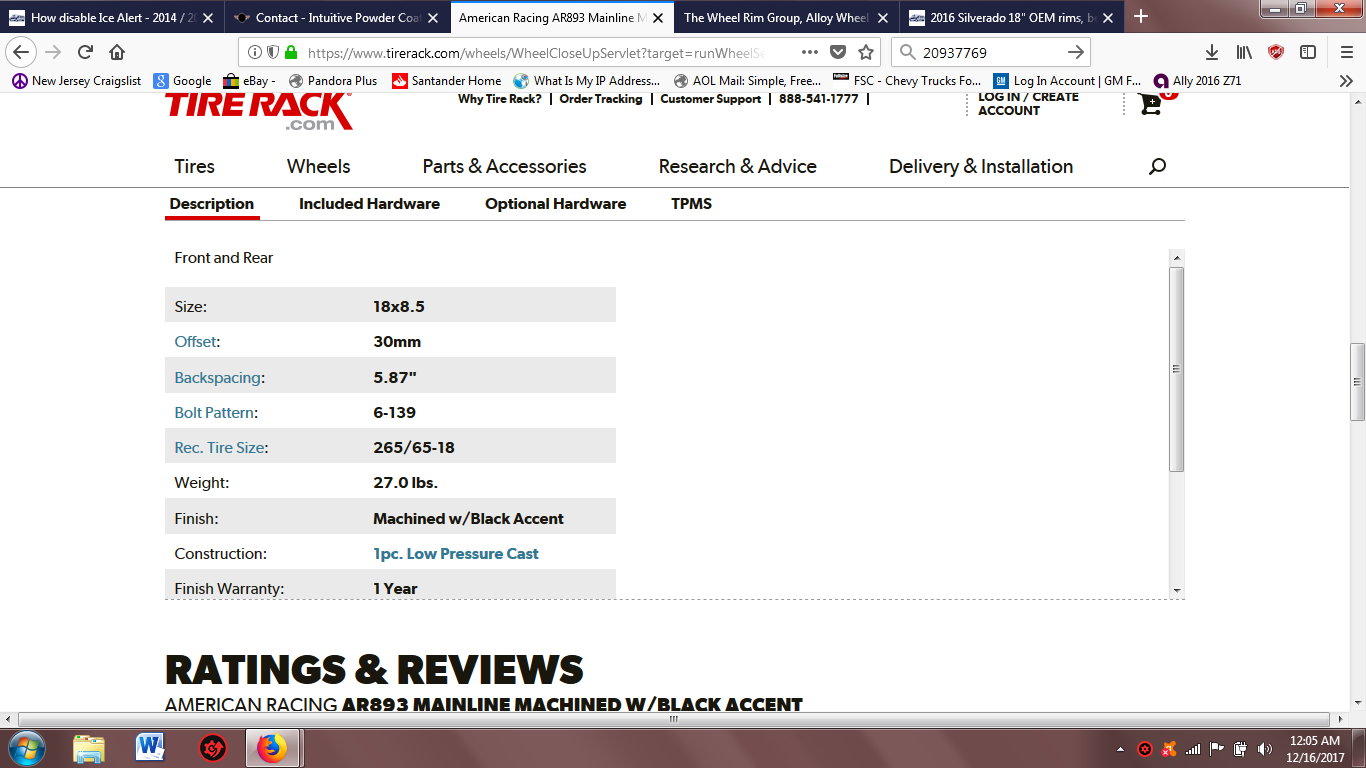Open the Bolt Pattern definition link
Screen dimensions: 1366x768
[214, 413]
